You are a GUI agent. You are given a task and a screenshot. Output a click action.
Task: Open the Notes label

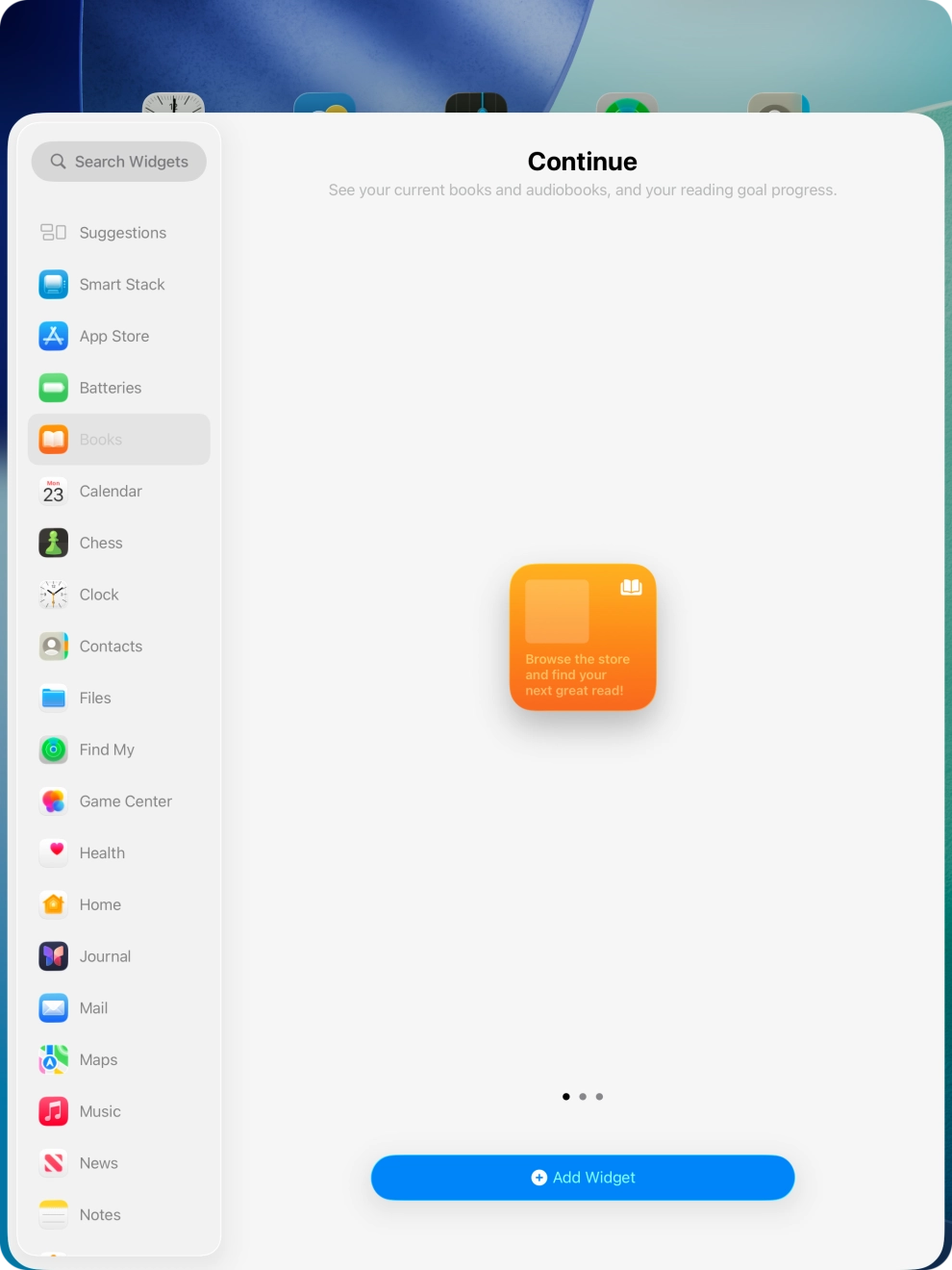click(x=100, y=1215)
